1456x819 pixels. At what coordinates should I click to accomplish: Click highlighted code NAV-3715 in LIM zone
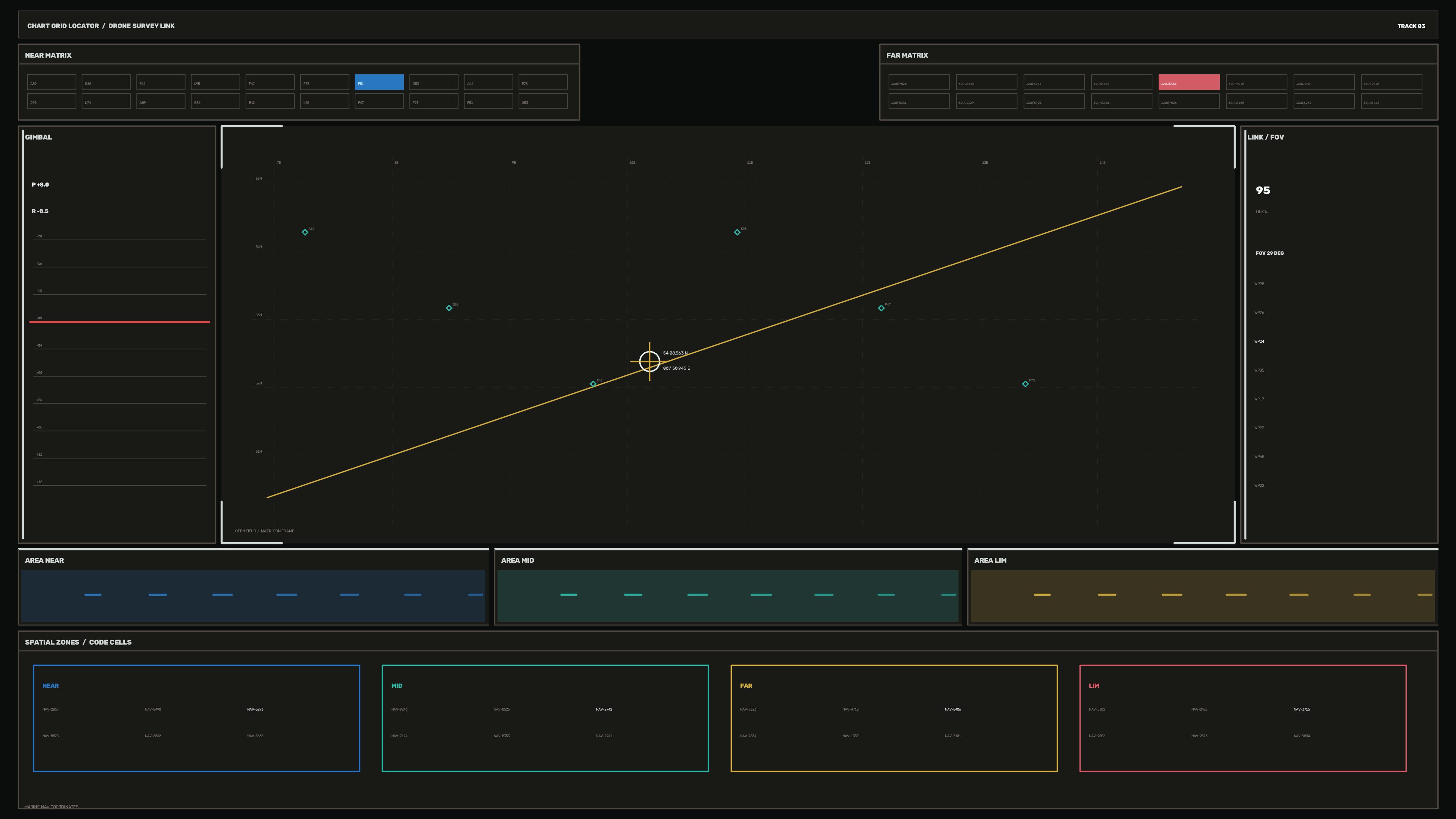coord(1301,709)
